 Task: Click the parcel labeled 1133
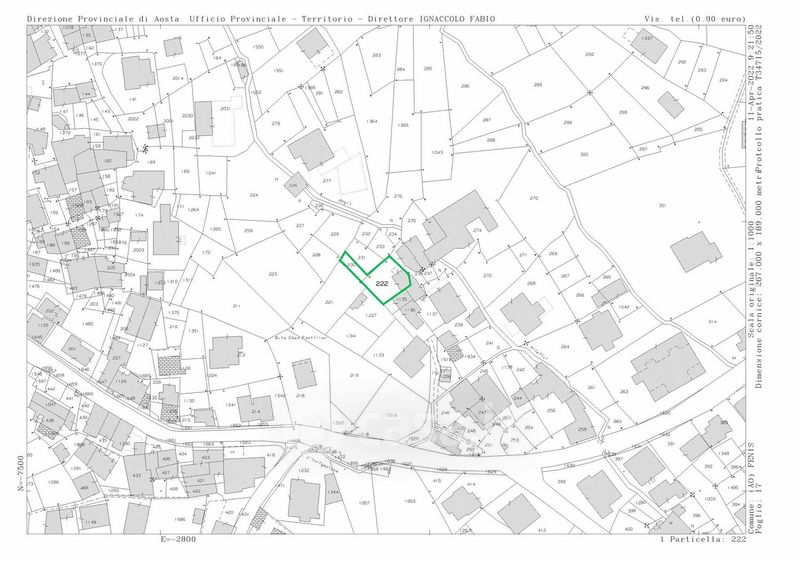(x=378, y=355)
